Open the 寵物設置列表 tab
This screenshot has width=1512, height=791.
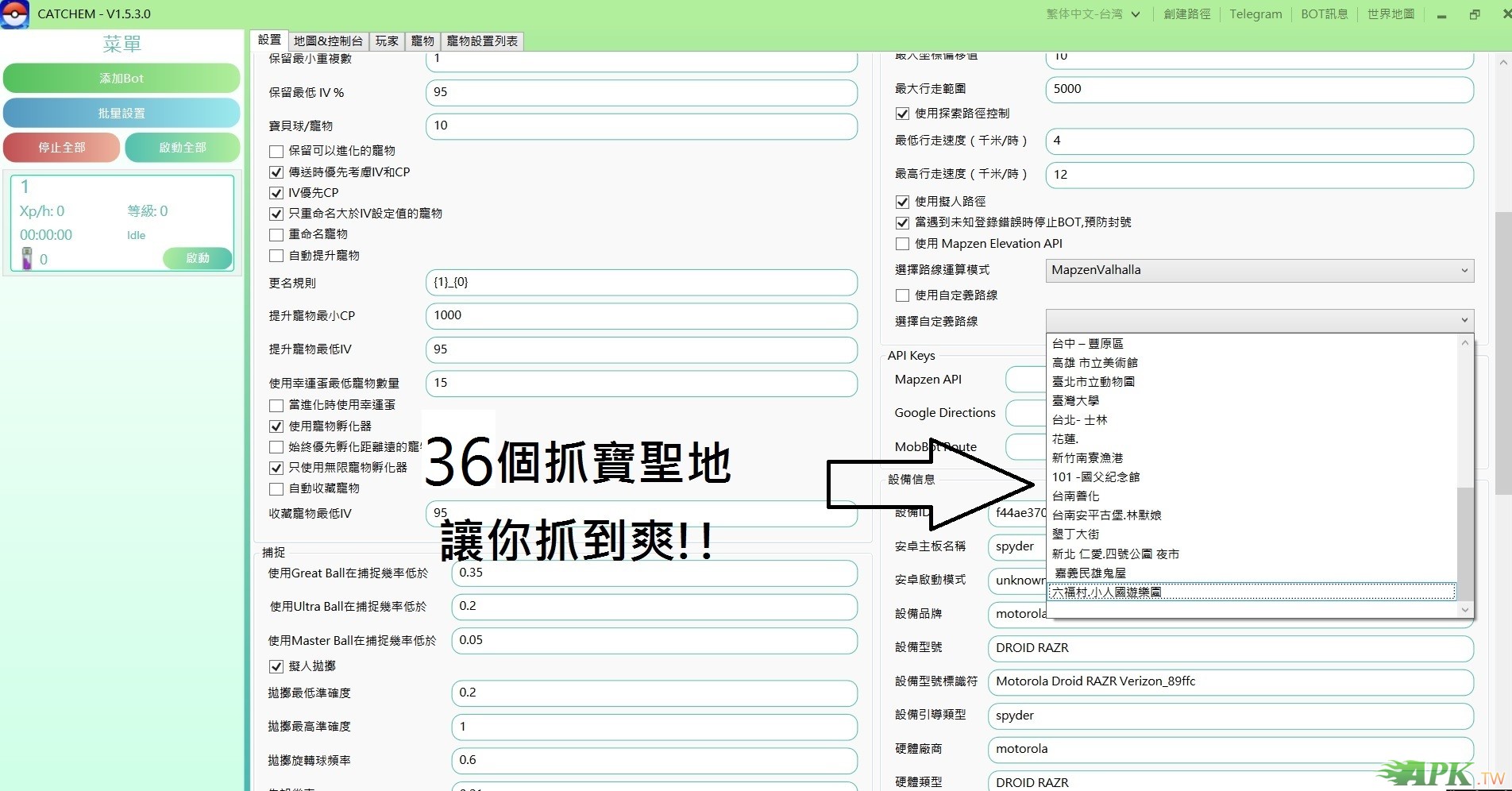pos(482,41)
